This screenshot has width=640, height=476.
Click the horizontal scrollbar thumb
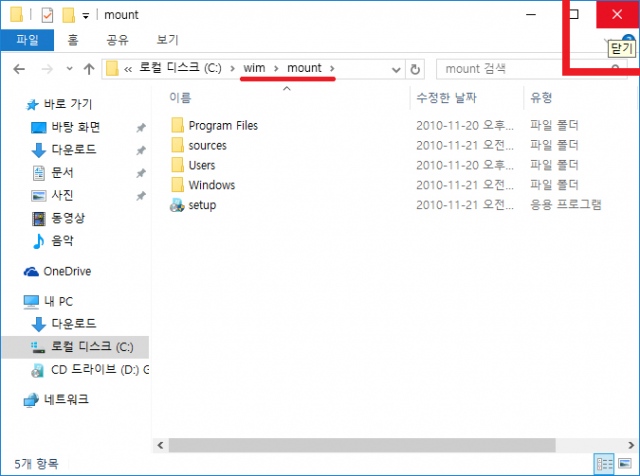pos(362,445)
